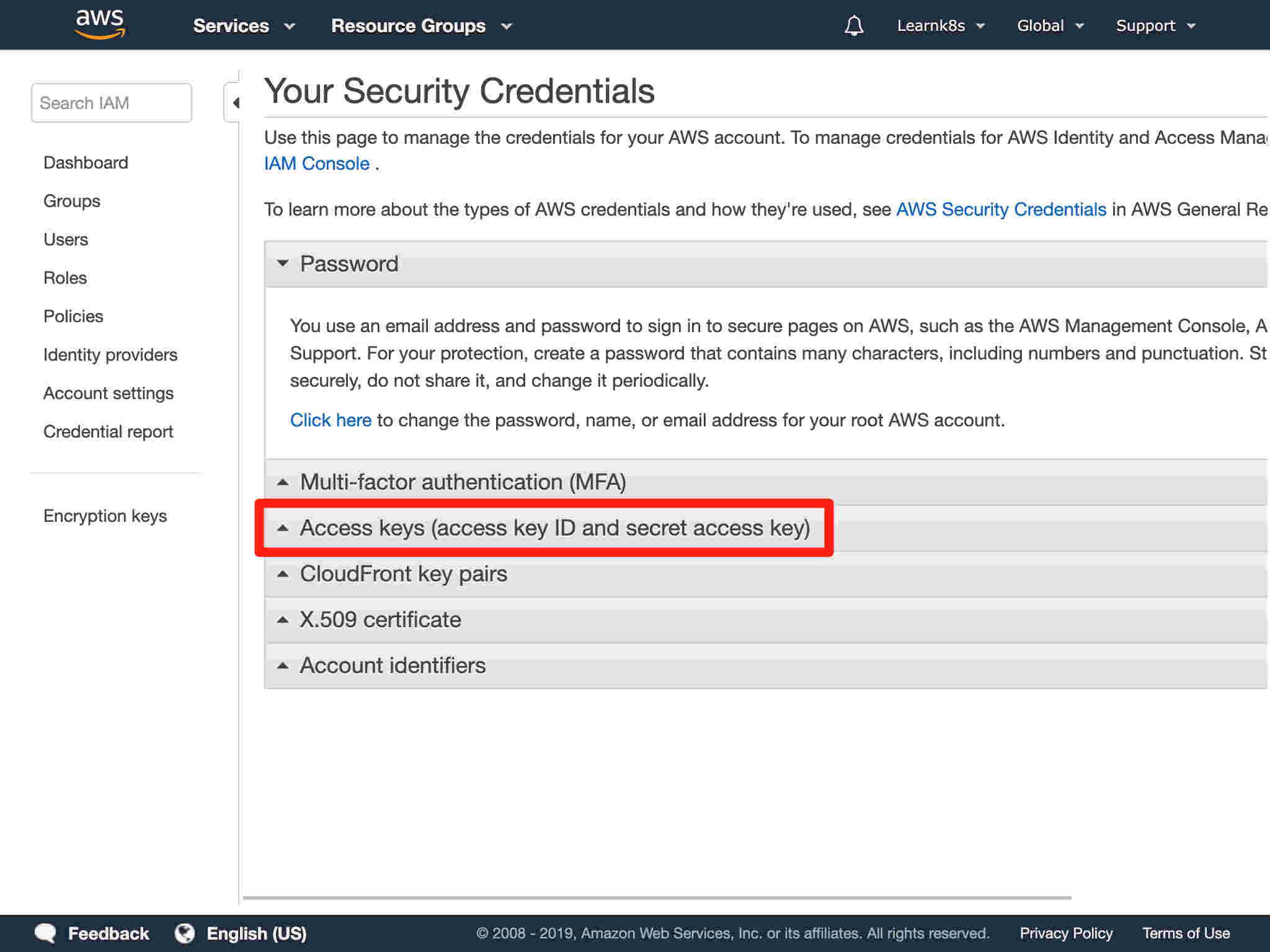The height and width of the screenshot is (952, 1270).
Task: Collapse the sidebar with the arrow handle
Action: [233, 102]
